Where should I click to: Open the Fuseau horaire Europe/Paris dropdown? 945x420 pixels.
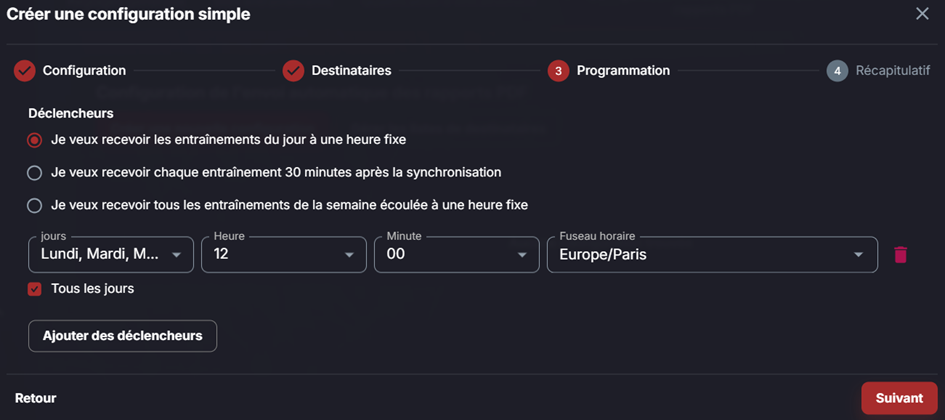(x=712, y=255)
